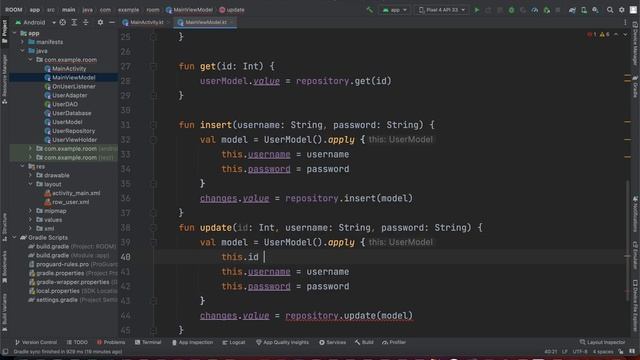Select the MainViewModel.kt editor tab

coord(205,22)
